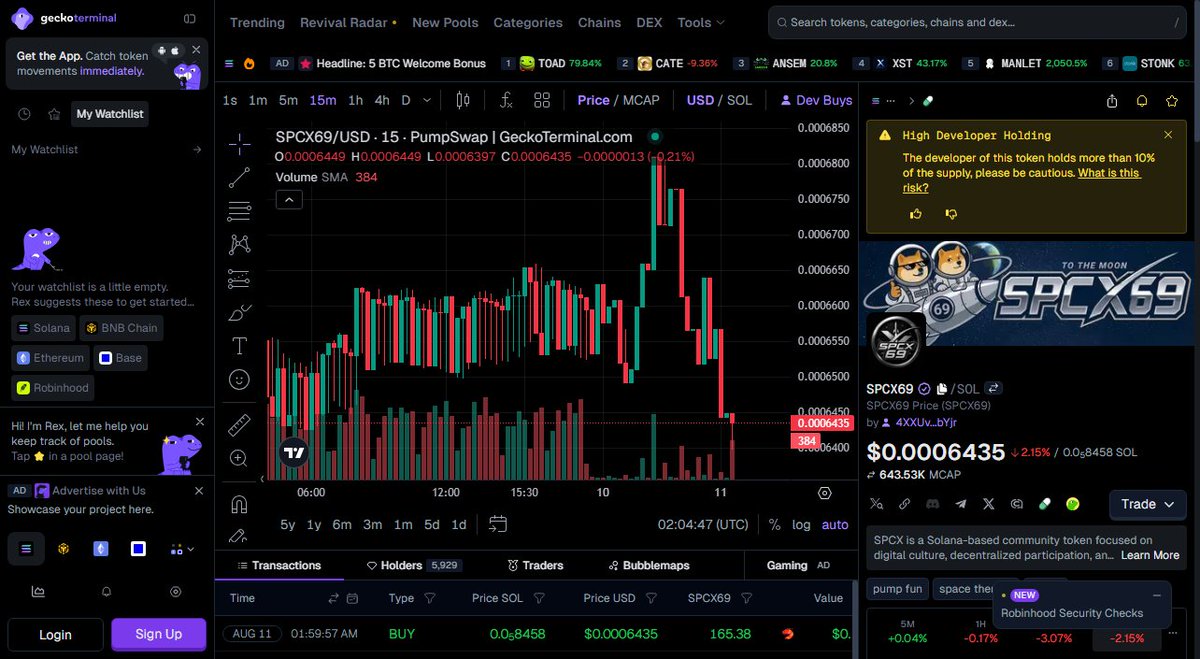This screenshot has height=659, width=1200.
Task: Switch to the Traders tab
Action: (x=535, y=565)
